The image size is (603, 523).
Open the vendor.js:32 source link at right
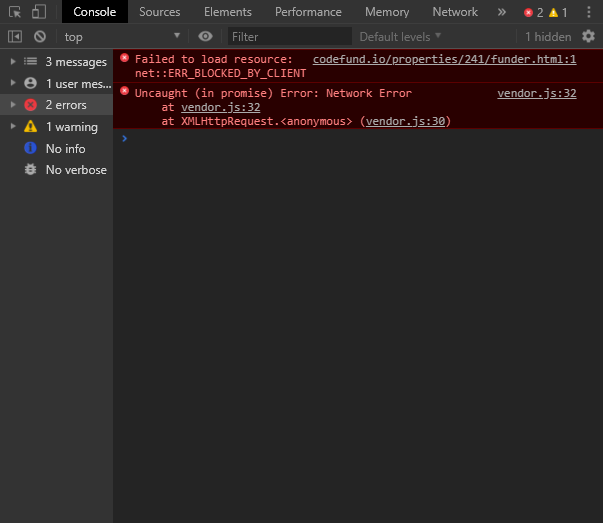tap(536, 93)
